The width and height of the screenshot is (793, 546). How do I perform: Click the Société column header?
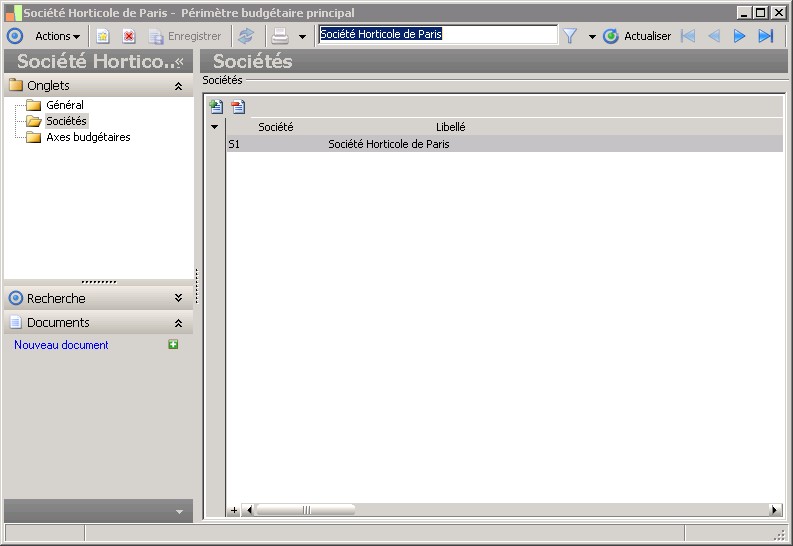(276, 127)
